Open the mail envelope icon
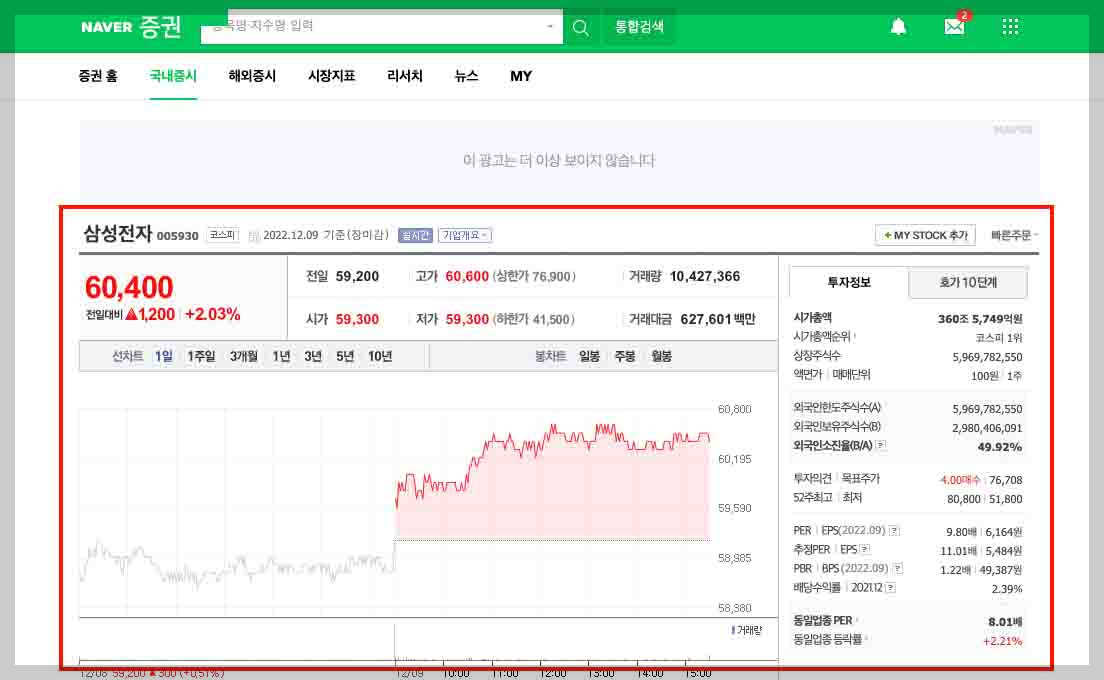 955,26
